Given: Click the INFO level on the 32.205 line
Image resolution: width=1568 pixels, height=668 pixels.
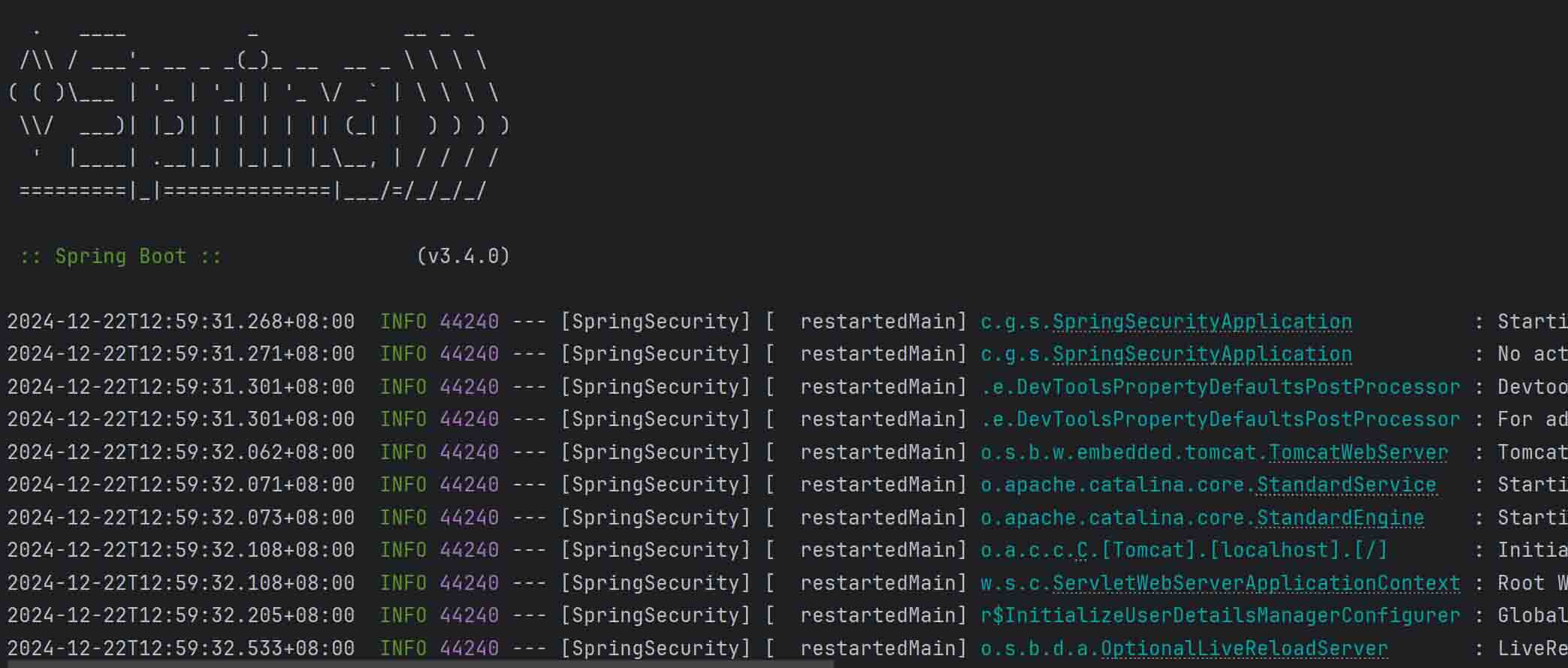Looking at the screenshot, I should coord(403,615).
